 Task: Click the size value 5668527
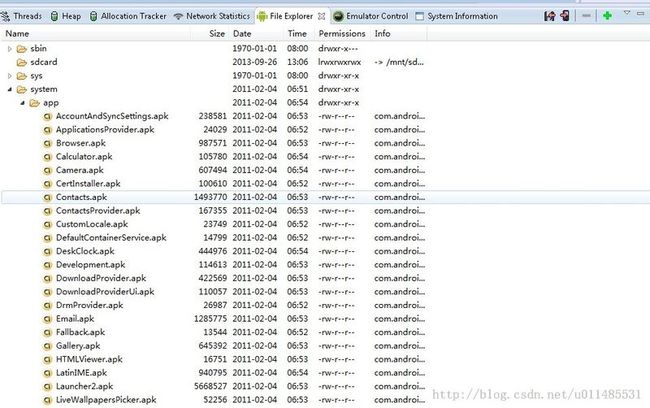tap(210, 386)
